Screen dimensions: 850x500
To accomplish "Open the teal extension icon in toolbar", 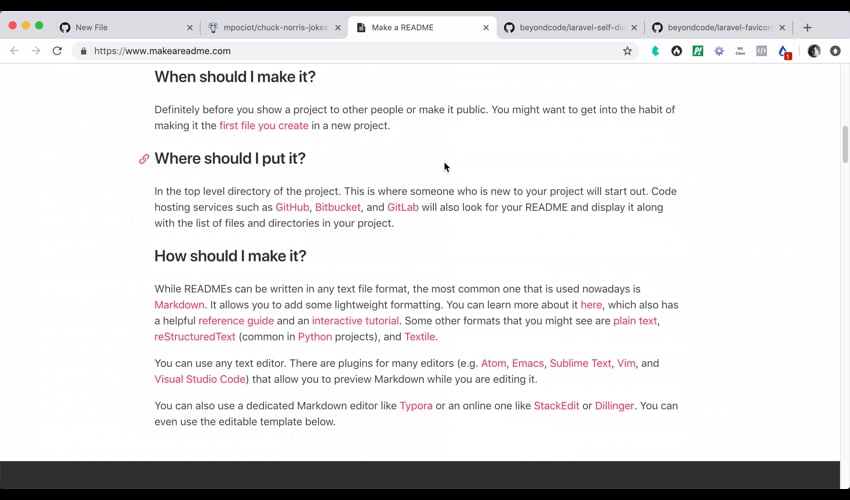I will [x=655, y=51].
